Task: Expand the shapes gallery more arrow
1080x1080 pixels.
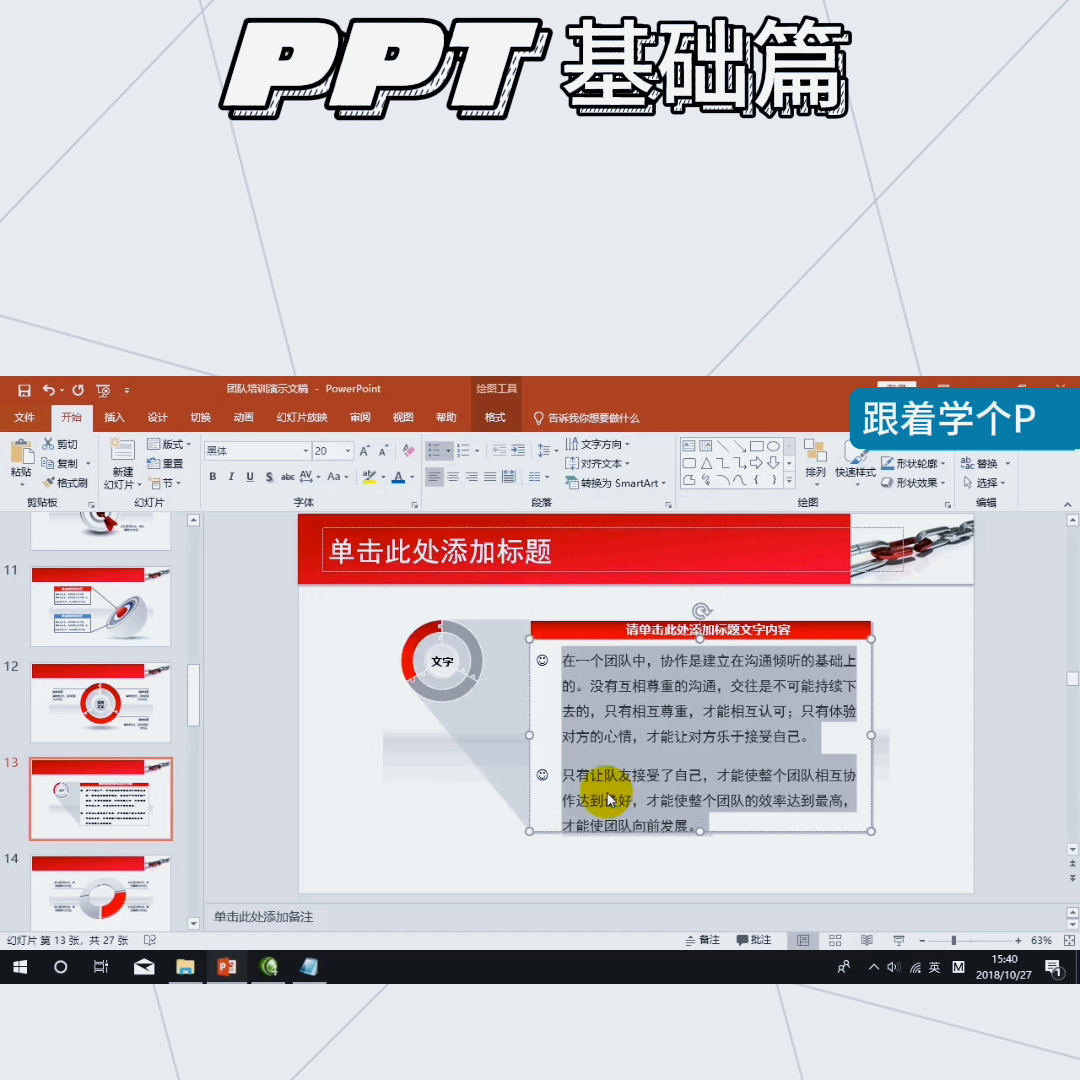Action: 790,480
